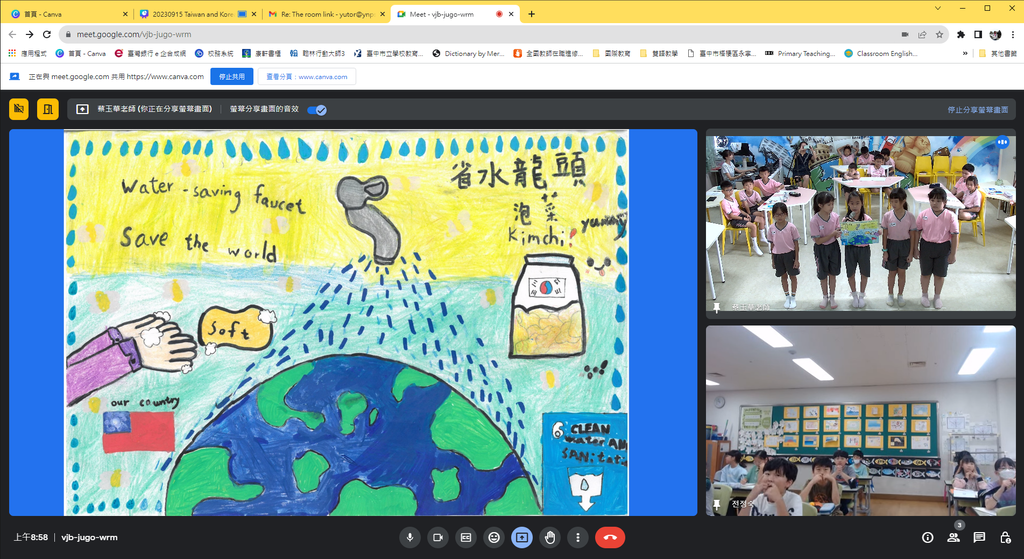Open the emoji reactions button
Screen dimensions: 1024x559
[x=494, y=537]
